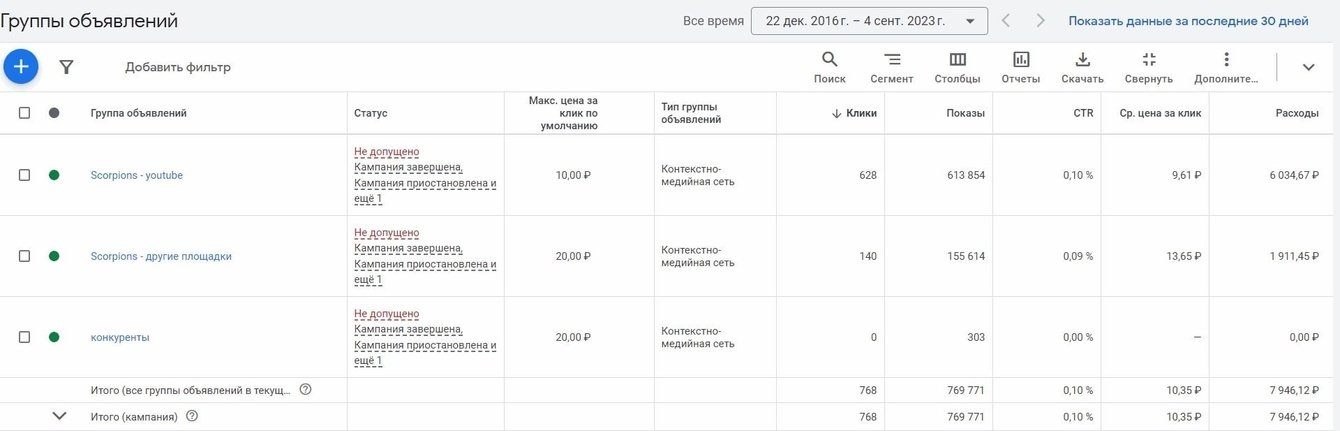Open the Сегмент segment menu
The image size is (1340, 431).
pyautogui.click(x=891, y=67)
